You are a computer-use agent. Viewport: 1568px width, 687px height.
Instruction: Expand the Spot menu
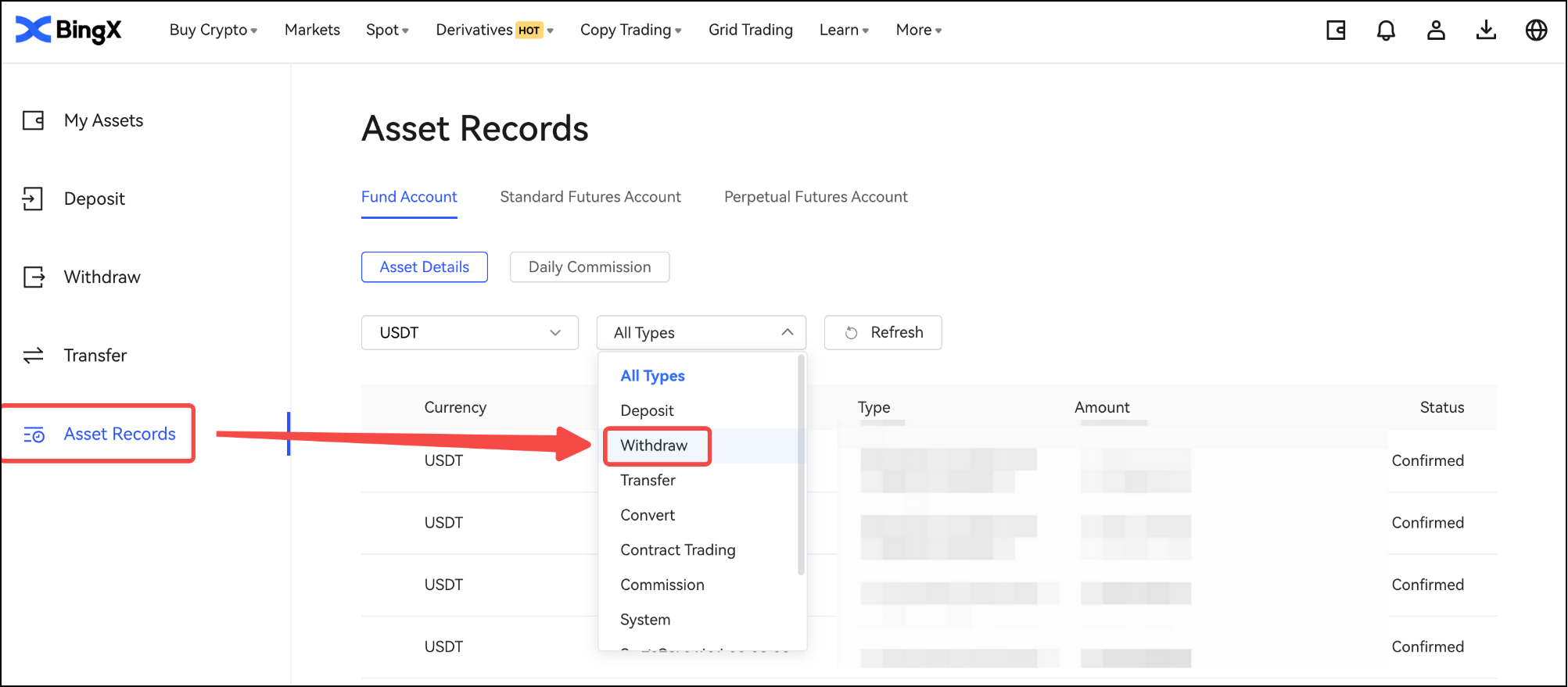point(387,30)
